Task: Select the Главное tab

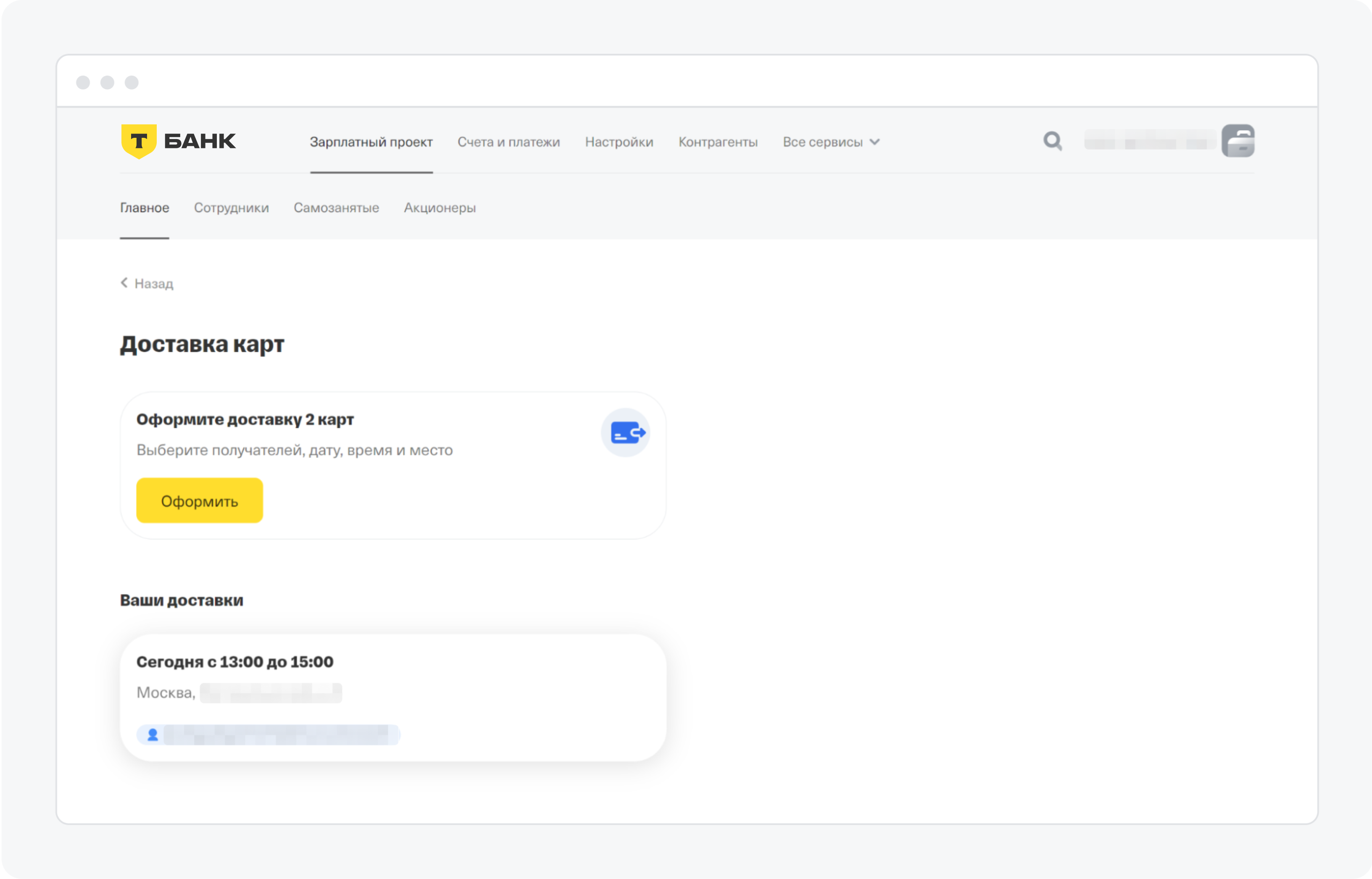Action: pos(145,208)
